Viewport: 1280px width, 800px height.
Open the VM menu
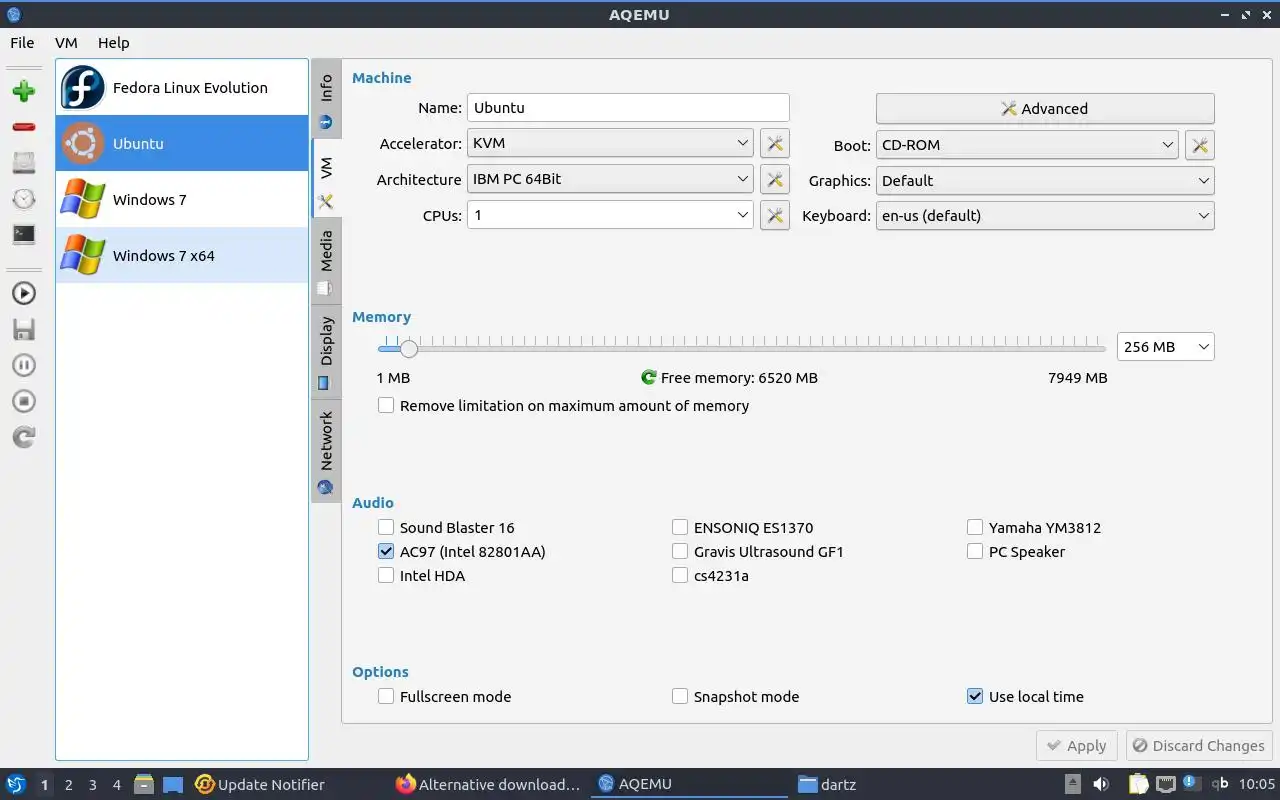pyautogui.click(x=66, y=43)
